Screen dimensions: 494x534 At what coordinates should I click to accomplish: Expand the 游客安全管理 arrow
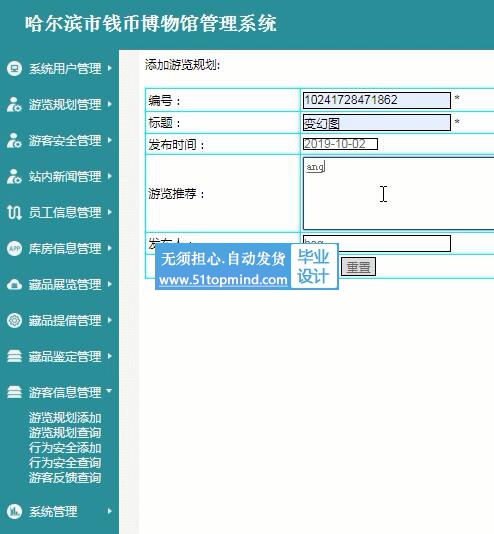point(110,140)
